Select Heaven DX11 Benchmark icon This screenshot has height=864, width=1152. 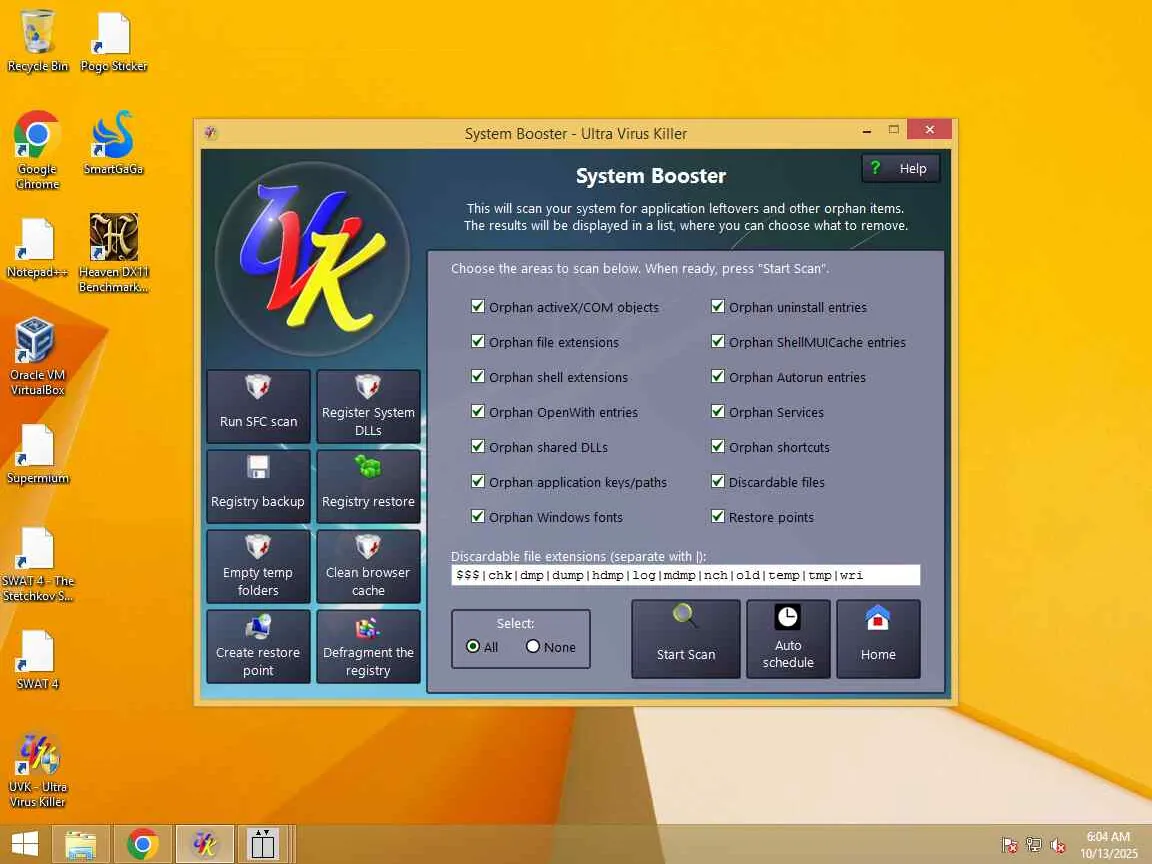click(114, 253)
